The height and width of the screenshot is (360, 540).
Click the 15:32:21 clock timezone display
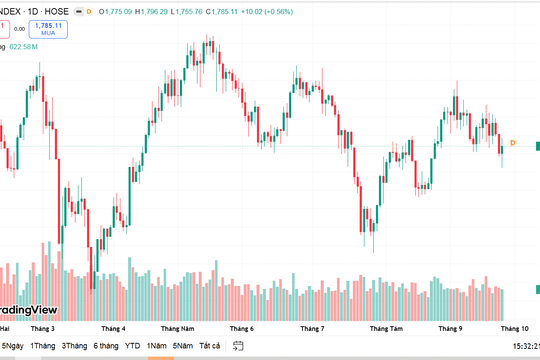point(526,346)
